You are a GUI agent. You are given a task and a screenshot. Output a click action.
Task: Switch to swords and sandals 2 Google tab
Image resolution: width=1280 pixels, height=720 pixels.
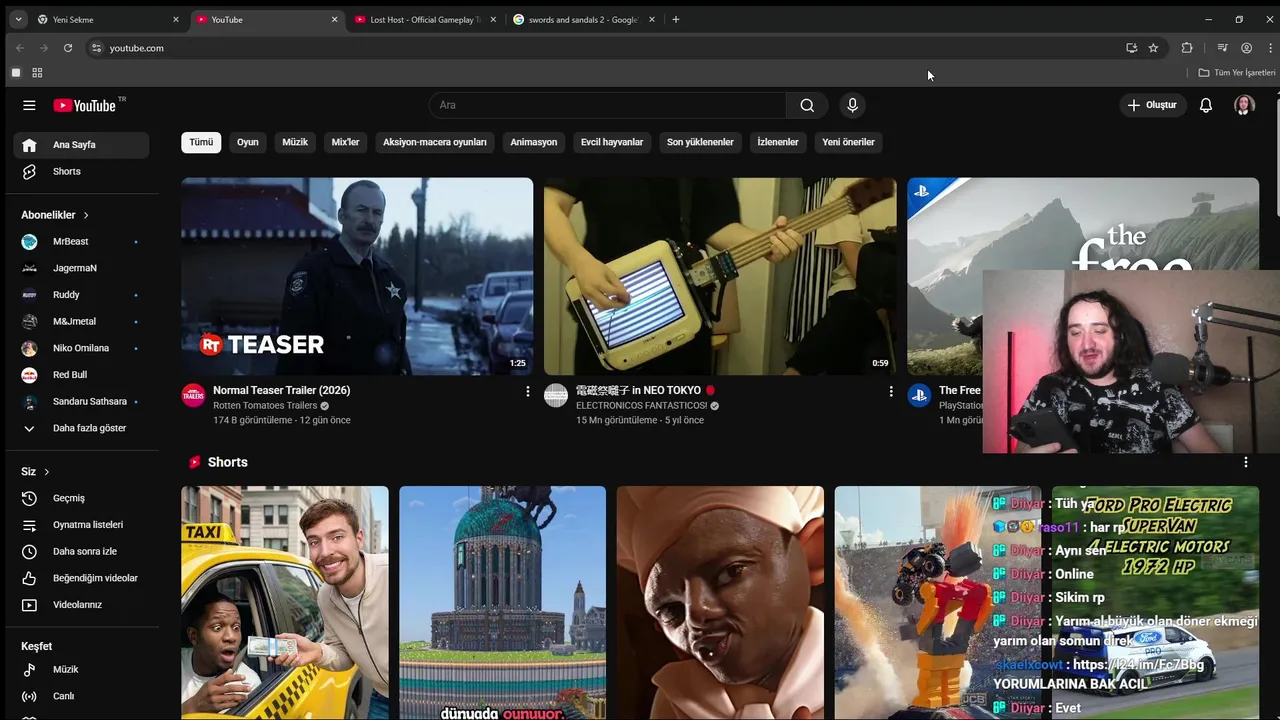pyautogui.click(x=583, y=19)
